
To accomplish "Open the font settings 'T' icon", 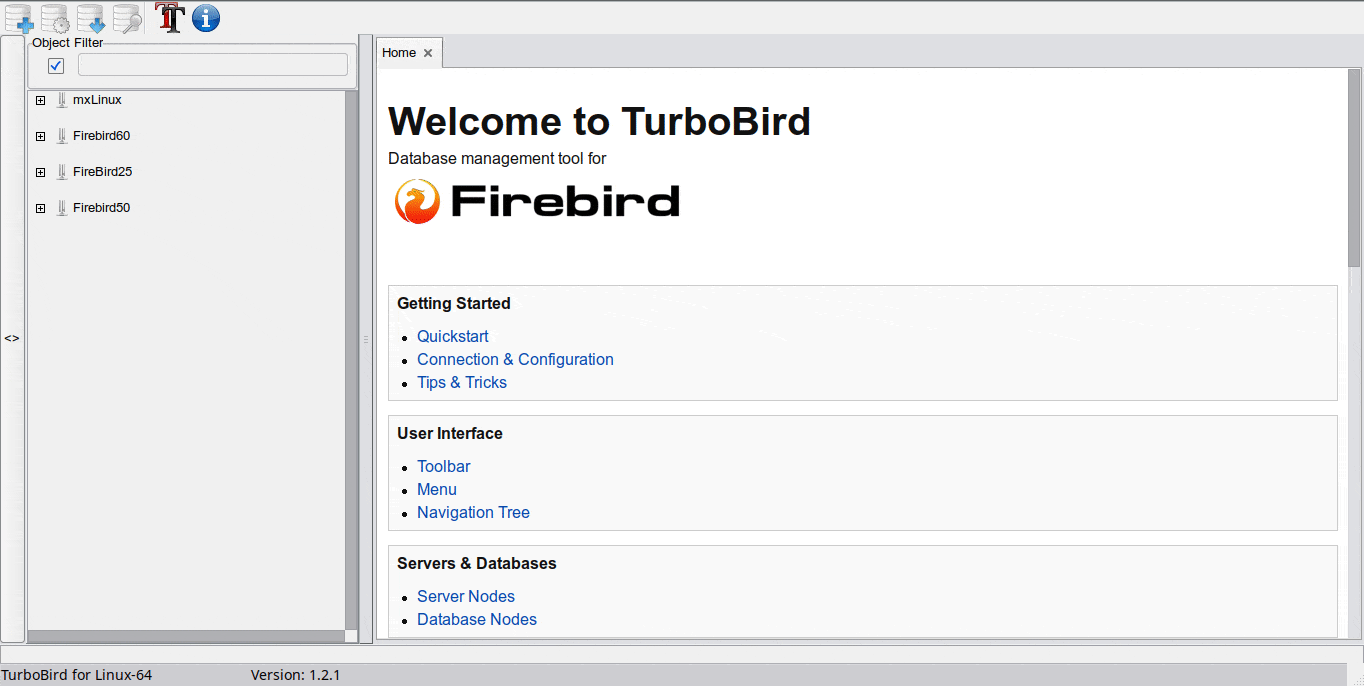I will (x=170, y=17).
